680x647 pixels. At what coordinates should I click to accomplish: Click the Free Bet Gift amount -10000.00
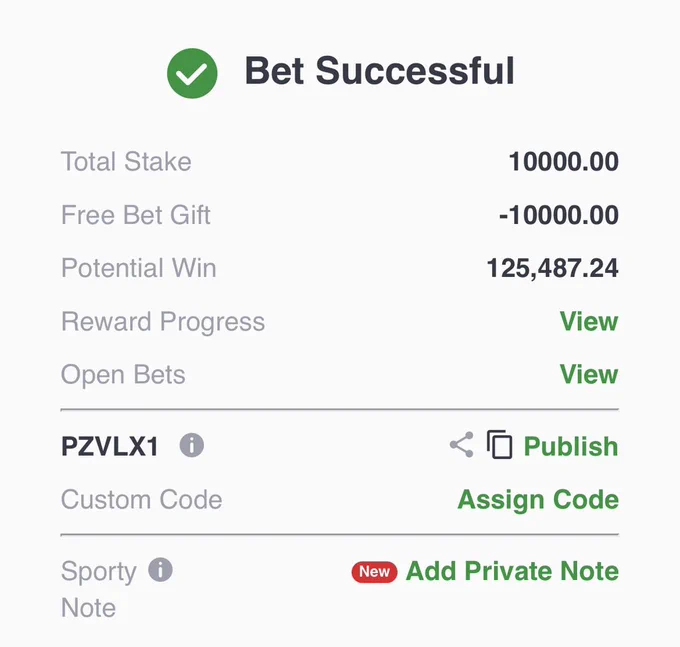tap(559, 215)
